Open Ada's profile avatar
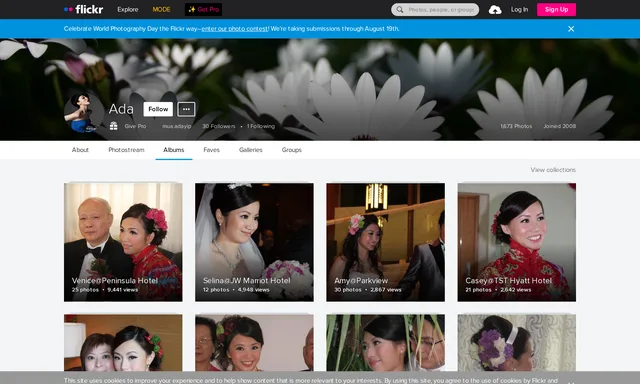 pos(84,112)
